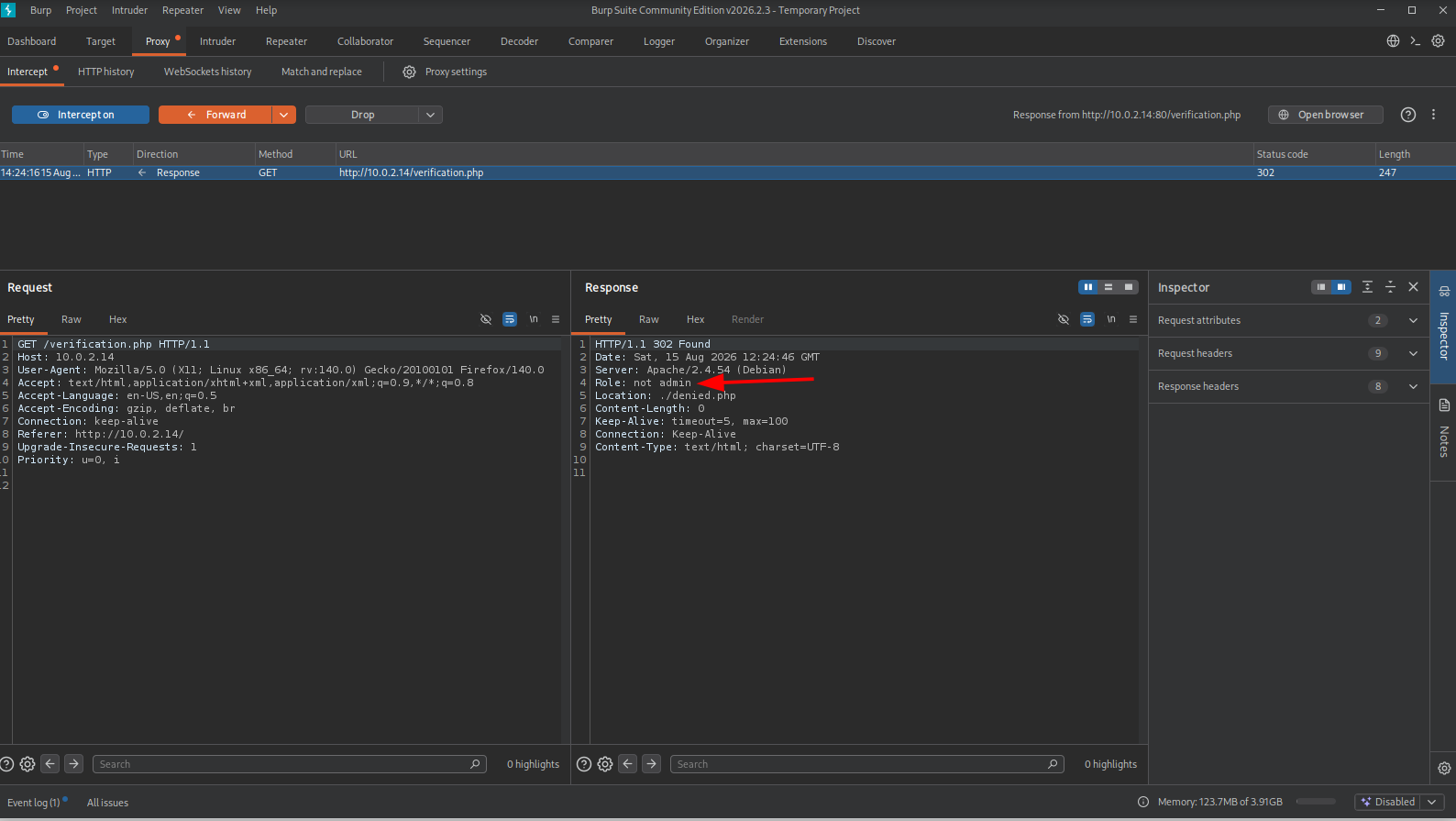
Task: Select the verification.php response row
Action: coord(728,172)
